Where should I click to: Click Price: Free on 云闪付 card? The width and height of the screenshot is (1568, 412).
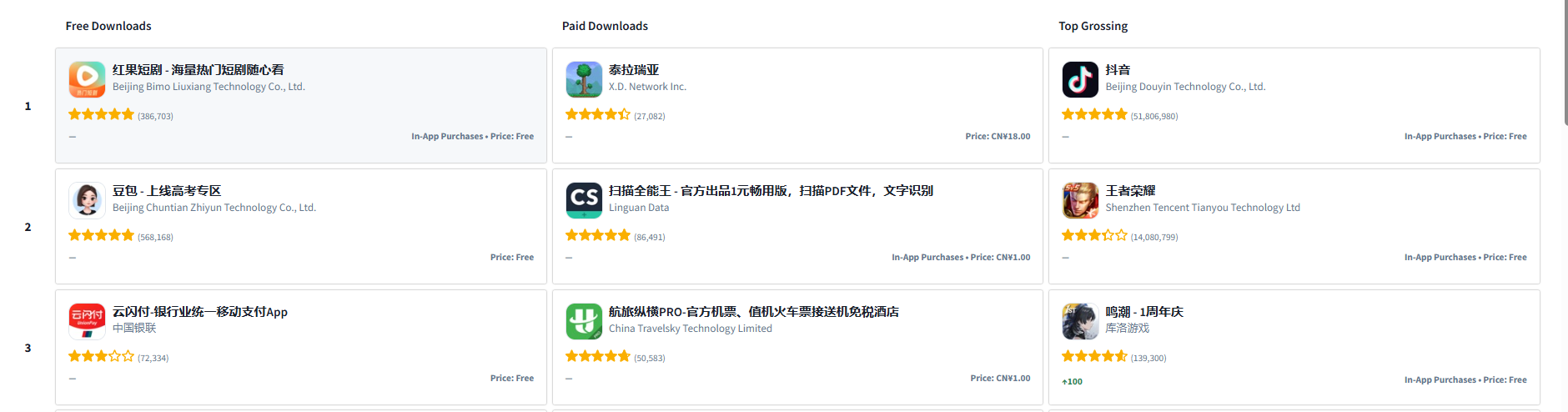click(x=512, y=379)
